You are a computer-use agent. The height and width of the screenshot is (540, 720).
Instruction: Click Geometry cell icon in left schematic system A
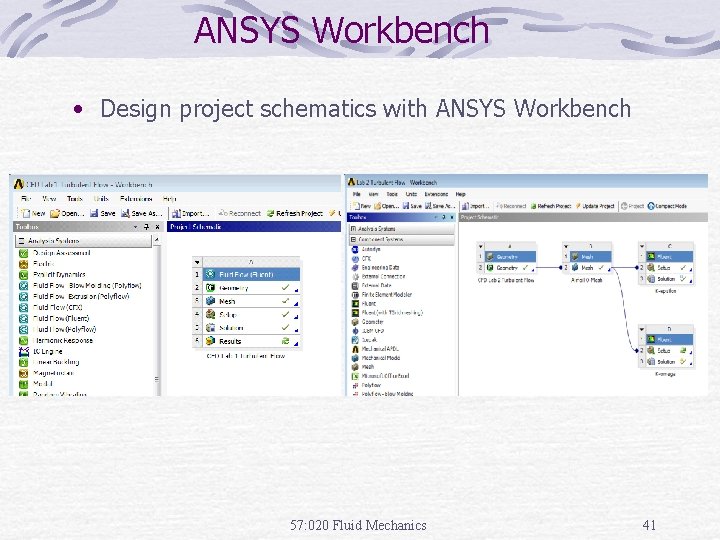(210, 288)
